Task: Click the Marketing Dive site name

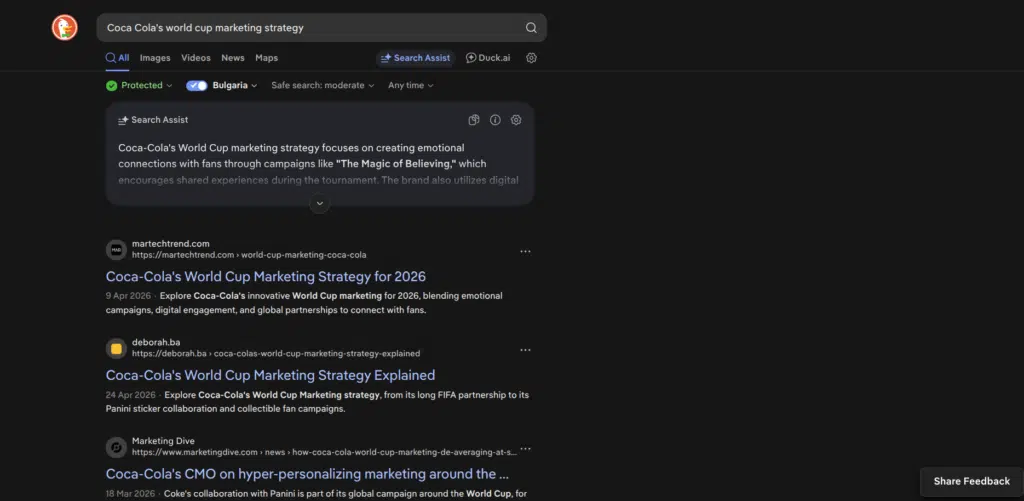Action: click(163, 441)
